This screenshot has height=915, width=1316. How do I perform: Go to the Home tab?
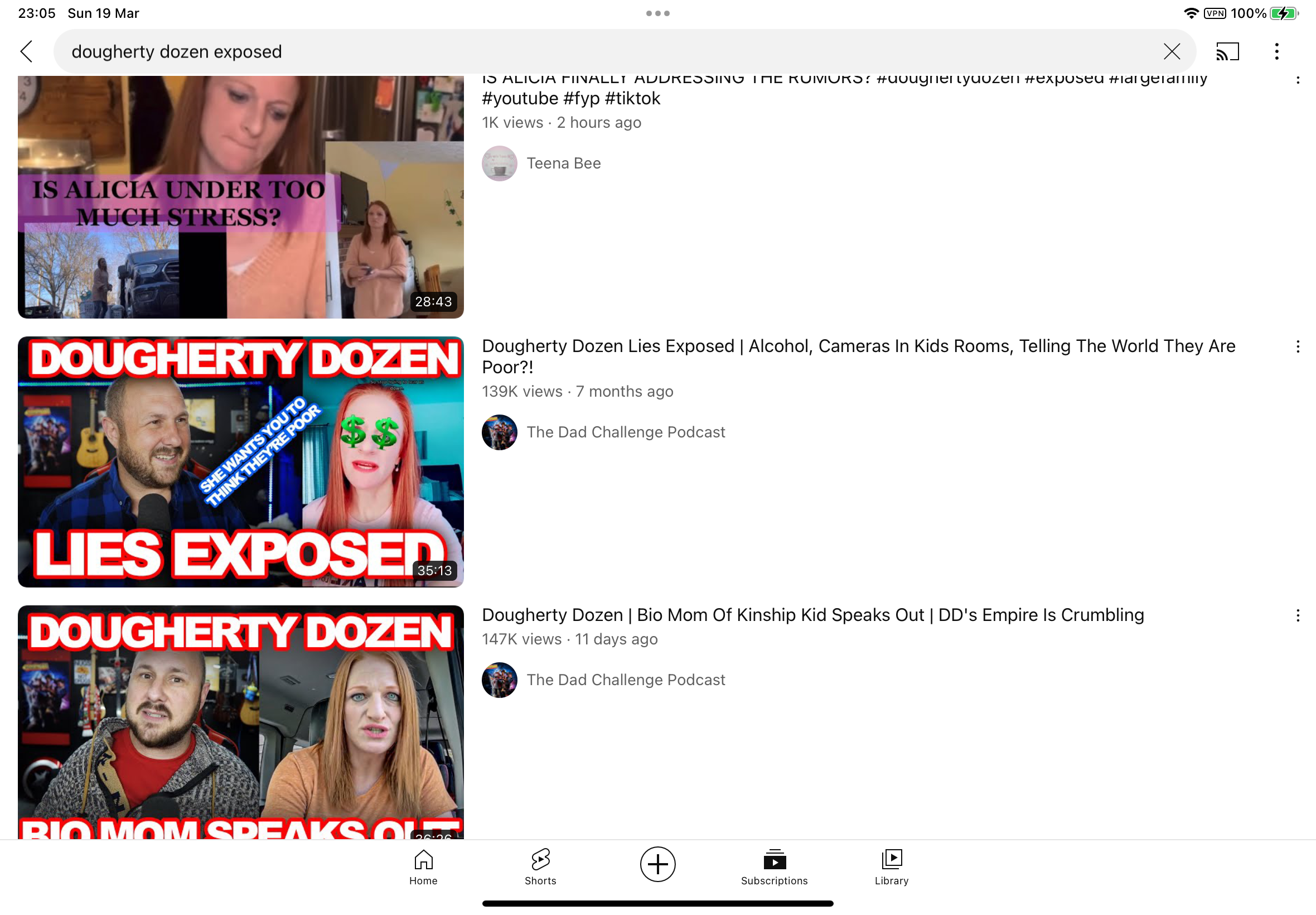coord(423,867)
